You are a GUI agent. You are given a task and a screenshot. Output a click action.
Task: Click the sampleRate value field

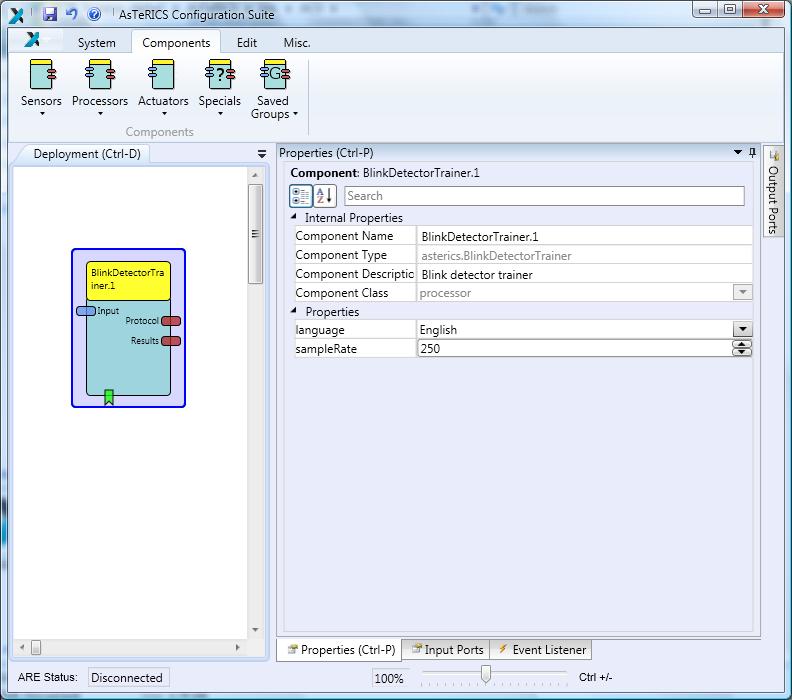[x=574, y=348]
